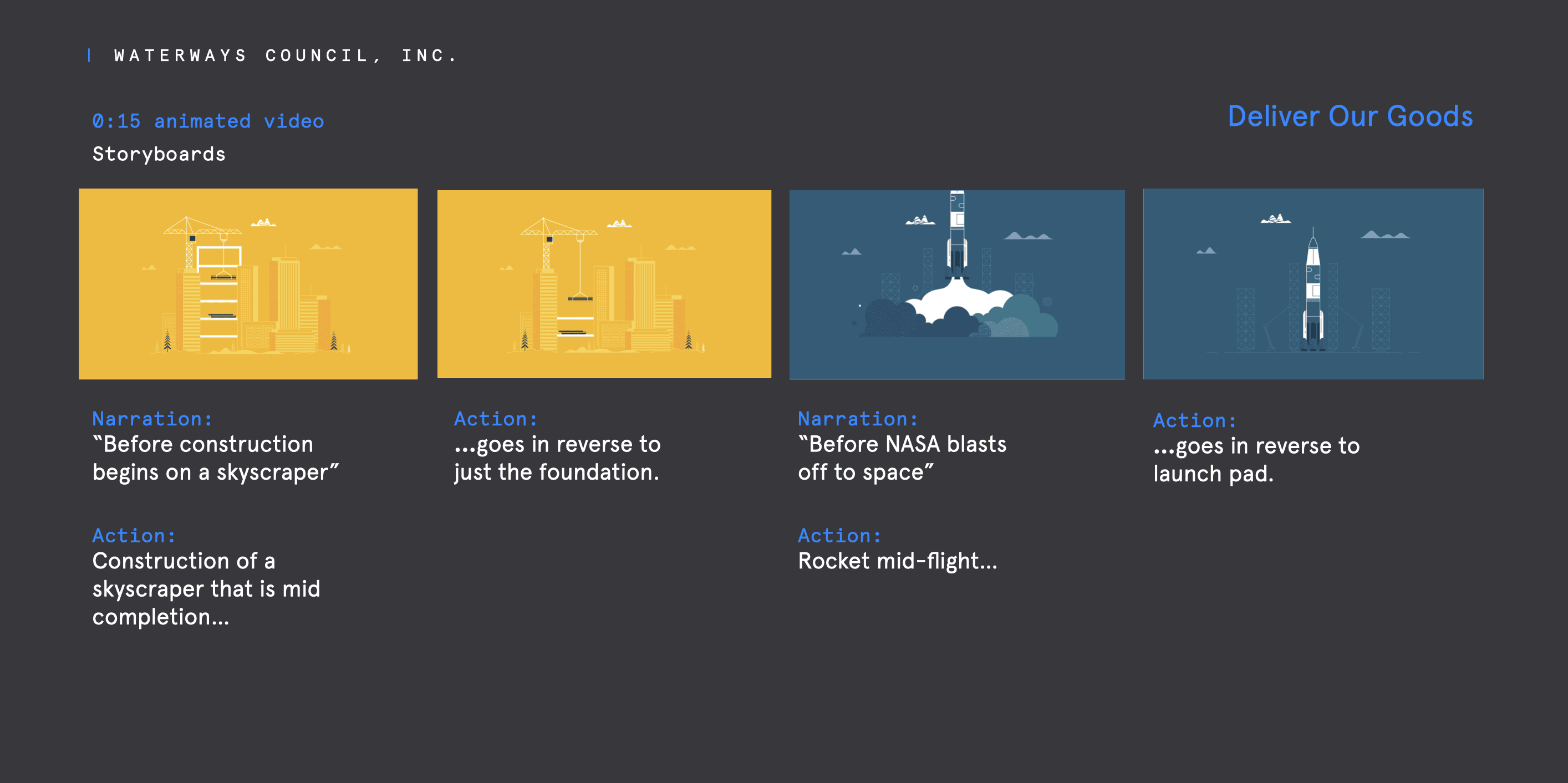Click "Before NASA blasts off to space" text
The height and width of the screenshot is (783, 1568).
coord(902,458)
